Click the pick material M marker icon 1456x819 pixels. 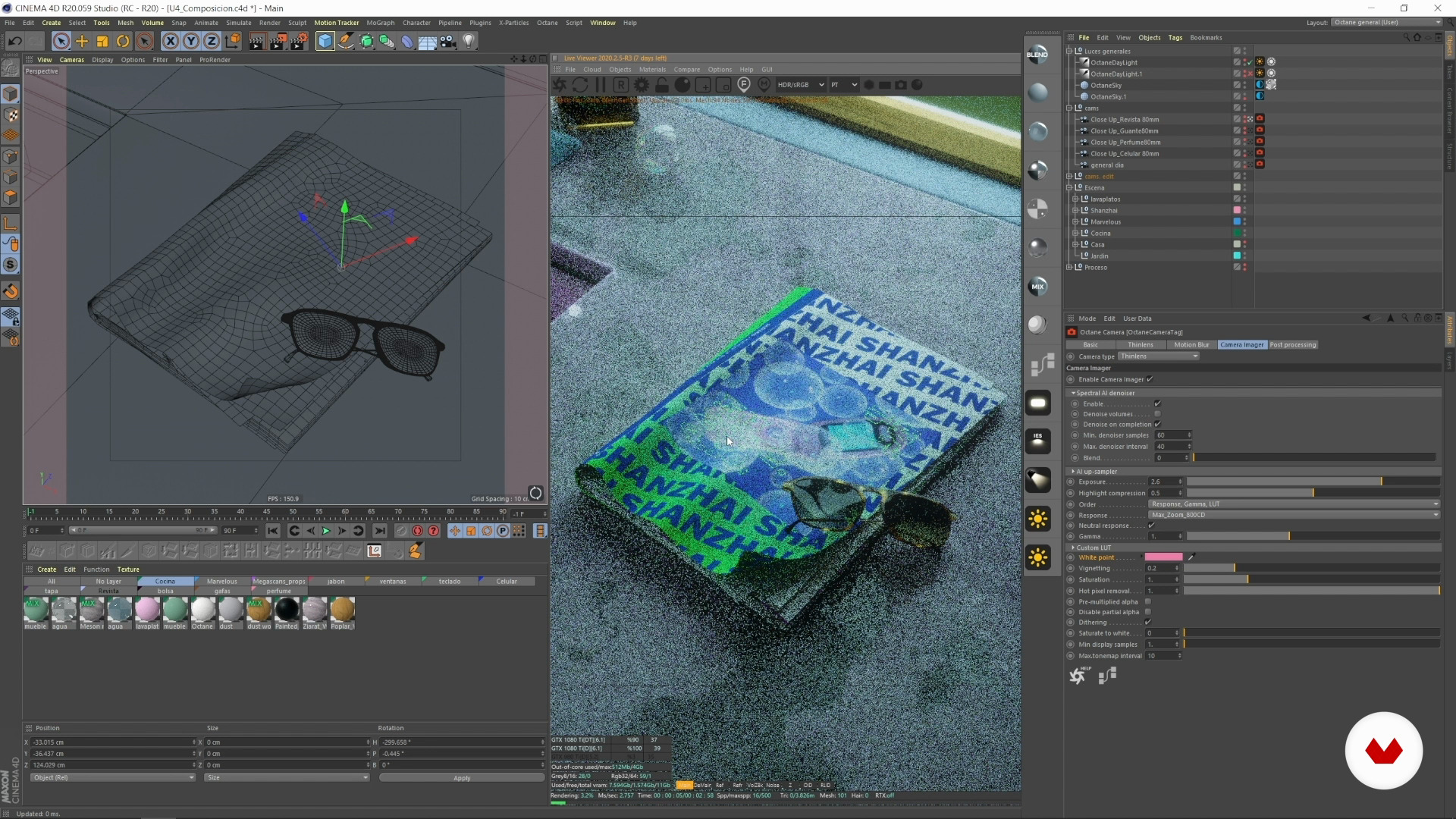point(764,85)
